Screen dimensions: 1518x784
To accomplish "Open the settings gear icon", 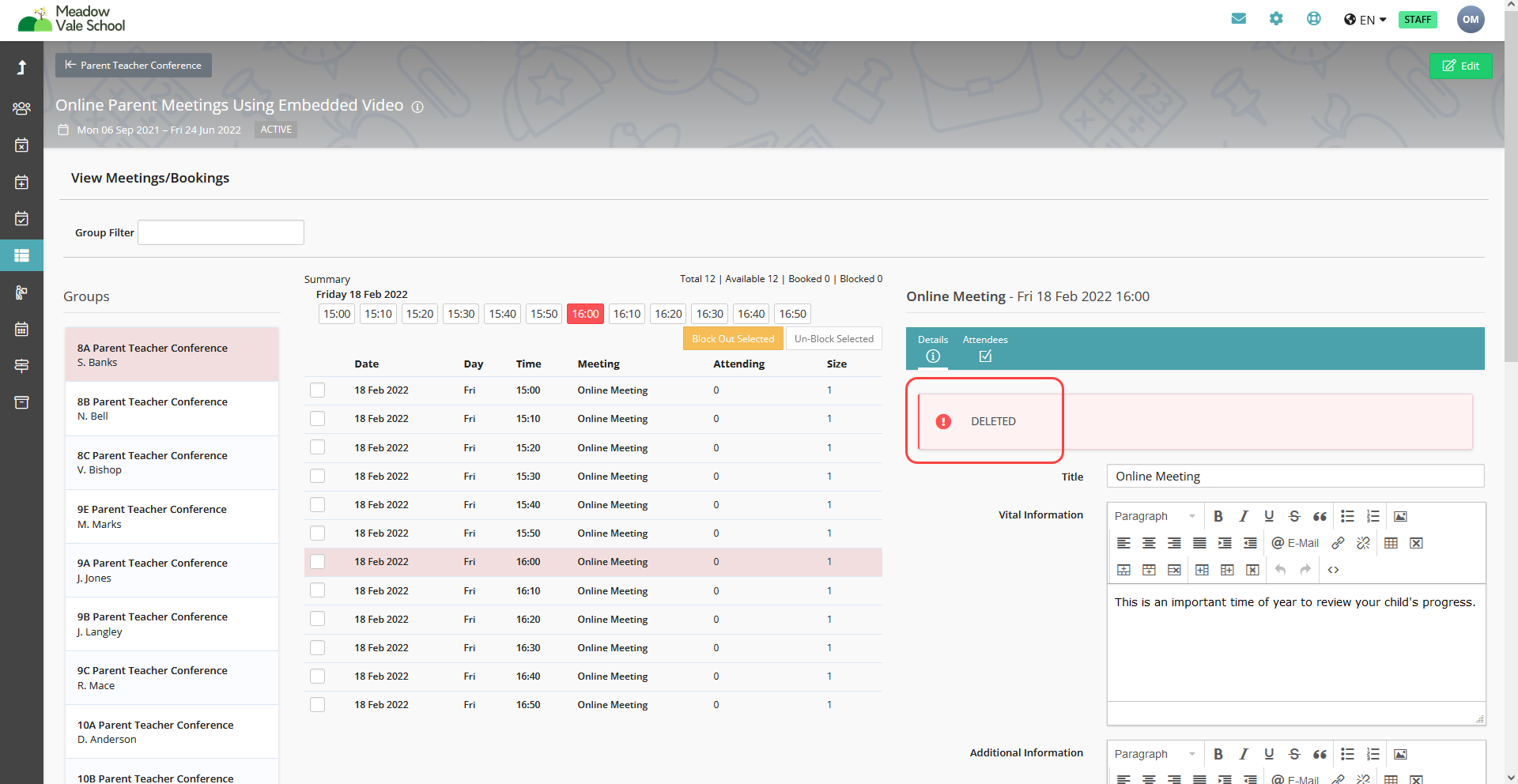I will tap(1276, 19).
